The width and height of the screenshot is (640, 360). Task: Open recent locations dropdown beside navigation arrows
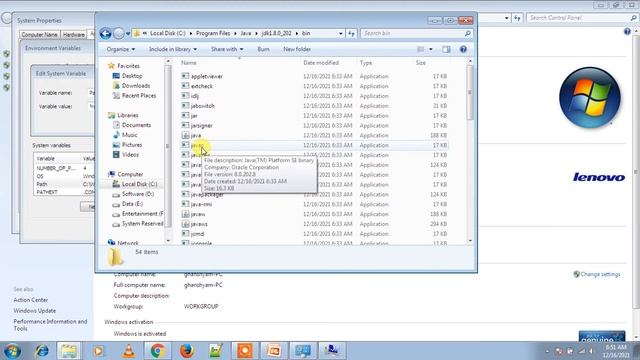point(128,33)
